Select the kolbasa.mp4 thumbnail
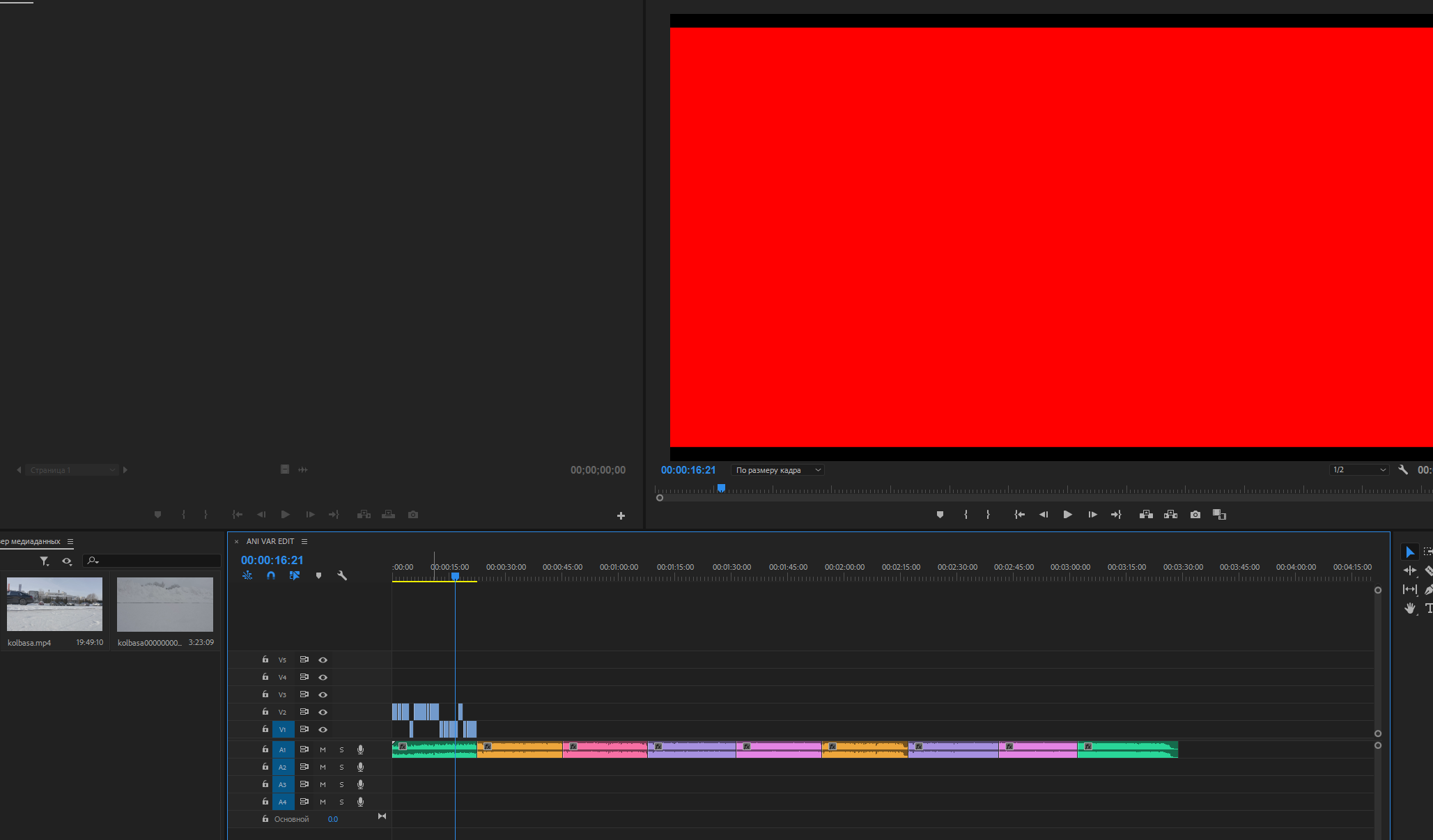The image size is (1433, 840). coord(54,604)
